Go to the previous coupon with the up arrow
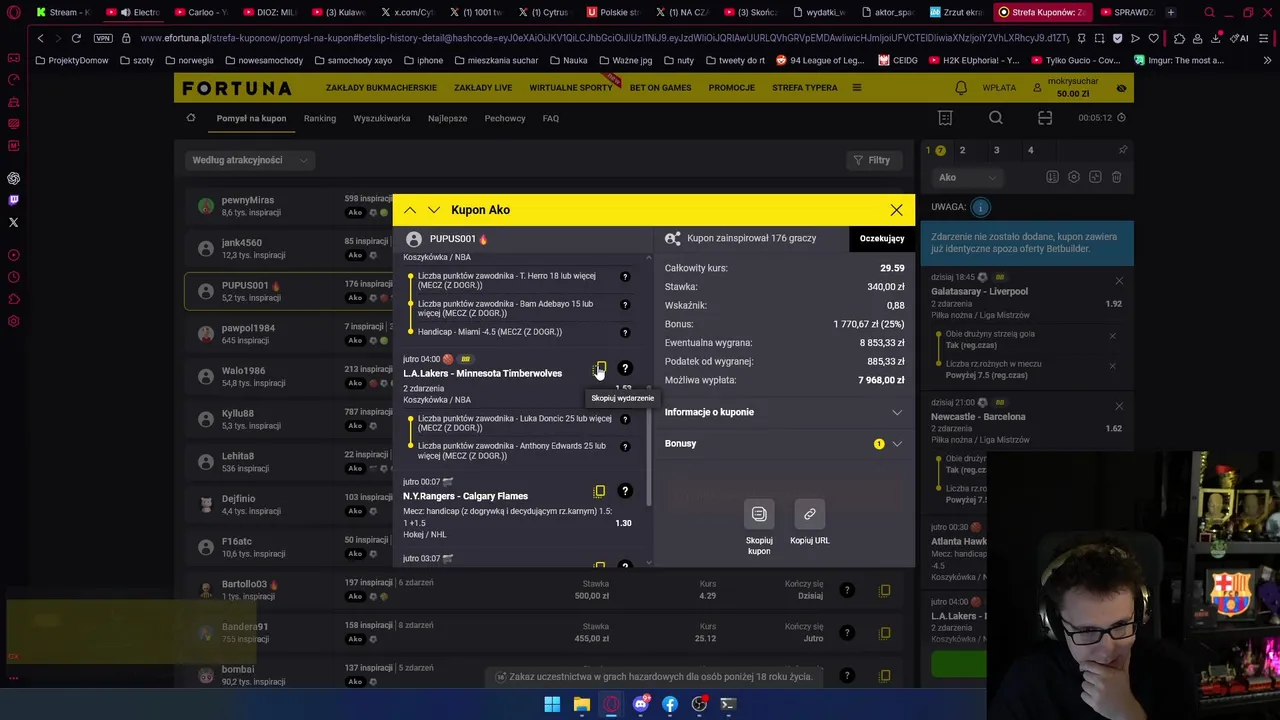 click(x=410, y=210)
